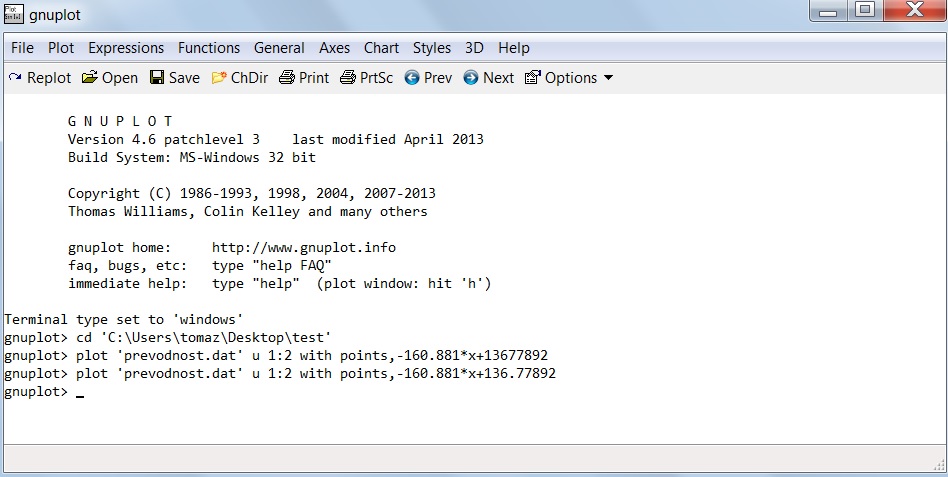Screen dimensions: 948x477
Task: Click "Terminal type set to 'windows'" line
Action: click(x=124, y=319)
